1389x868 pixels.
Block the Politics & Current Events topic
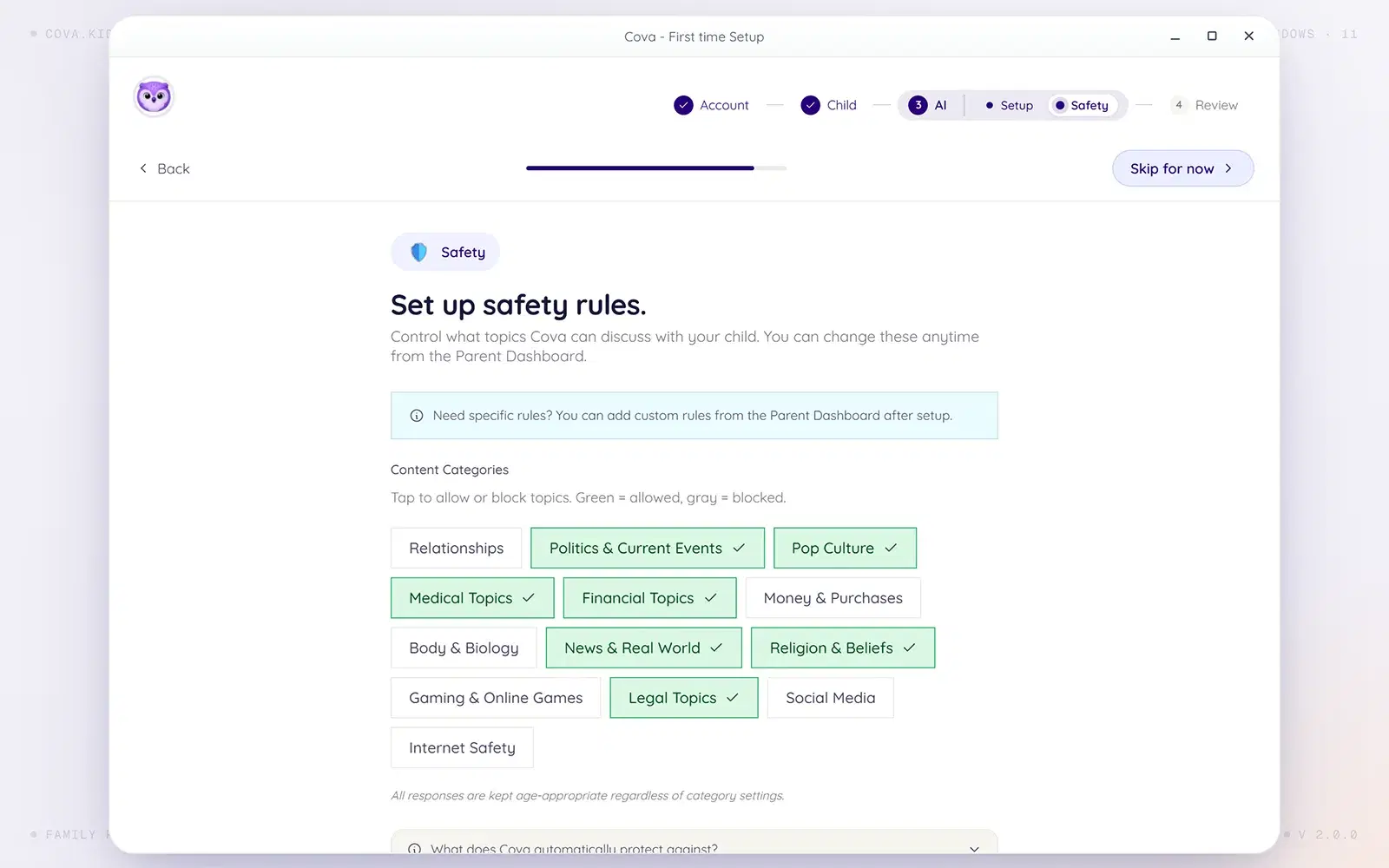click(x=647, y=548)
